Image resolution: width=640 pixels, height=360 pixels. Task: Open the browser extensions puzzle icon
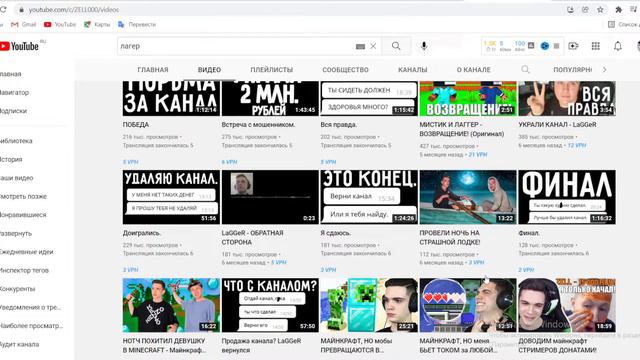[619, 9]
